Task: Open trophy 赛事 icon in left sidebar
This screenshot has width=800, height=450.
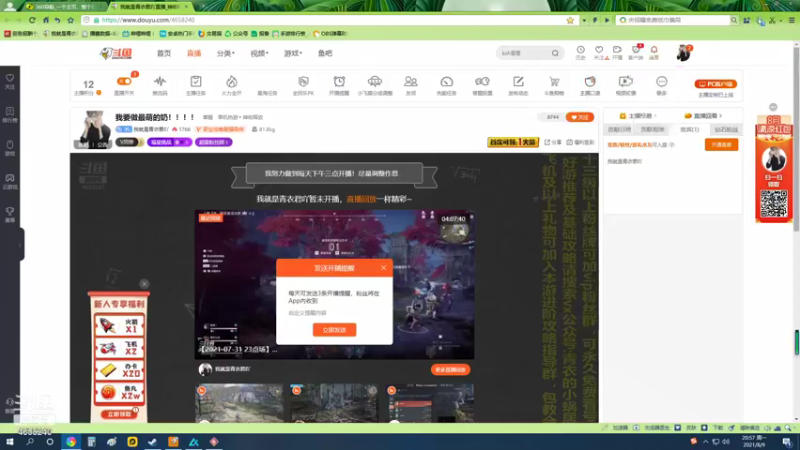Action: tap(10, 214)
